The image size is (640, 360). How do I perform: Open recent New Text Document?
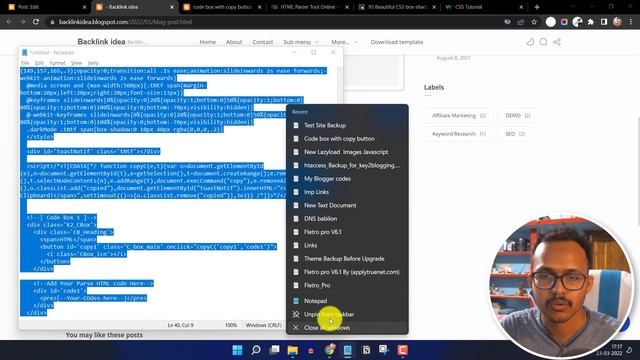click(347, 205)
